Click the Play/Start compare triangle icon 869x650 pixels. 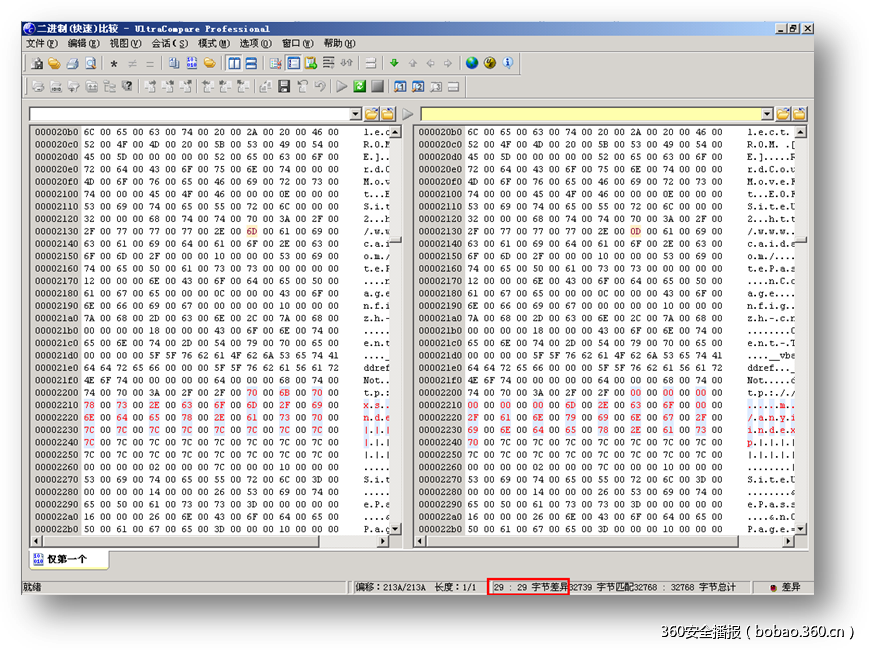coord(342,87)
